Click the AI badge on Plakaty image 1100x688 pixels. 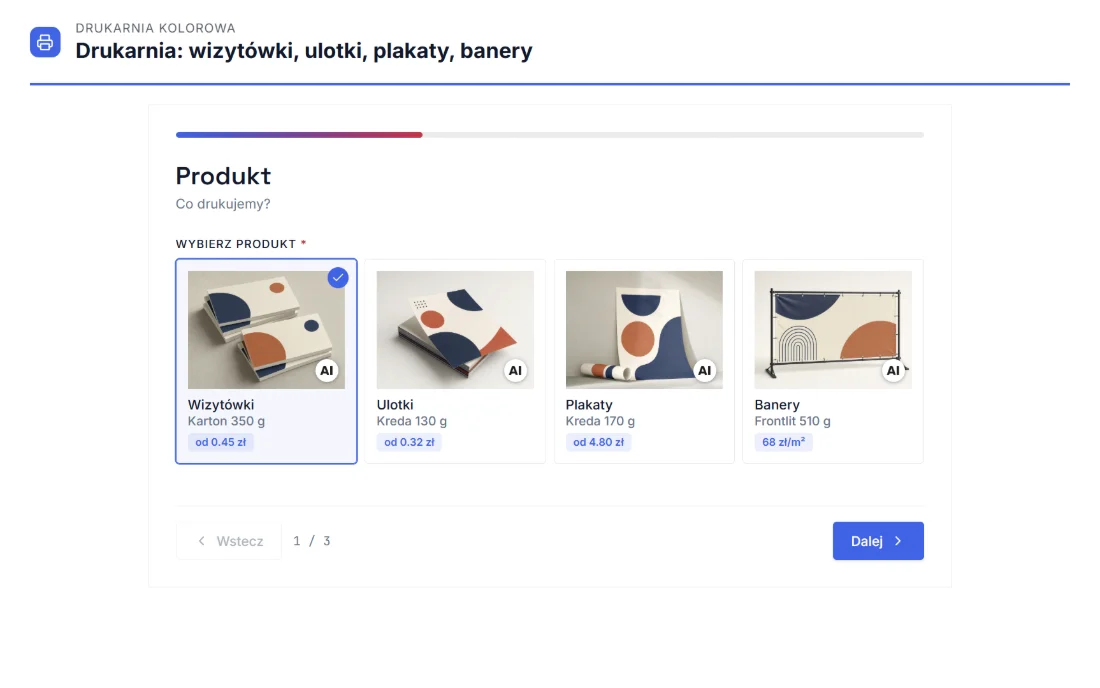704,370
